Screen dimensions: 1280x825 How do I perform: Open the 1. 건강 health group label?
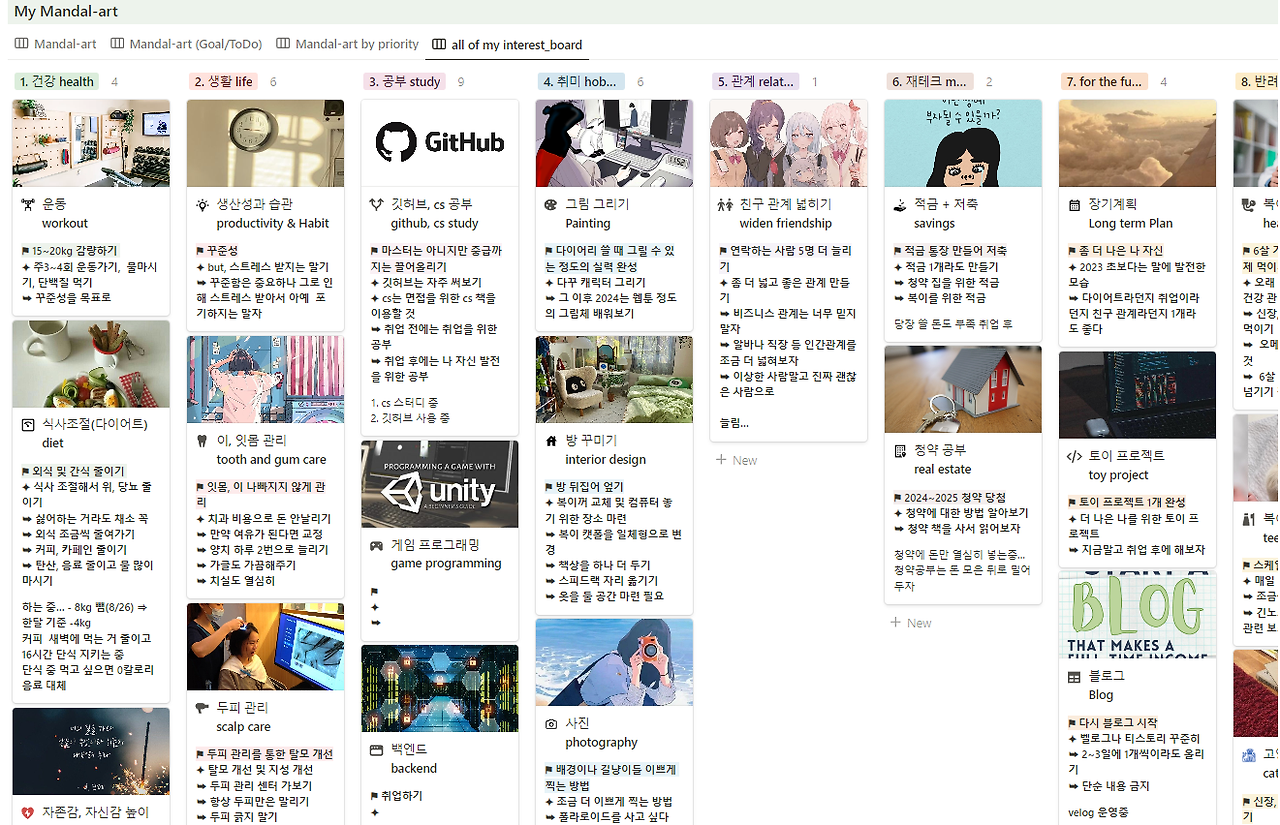pyautogui.click(x=56, y=82)
